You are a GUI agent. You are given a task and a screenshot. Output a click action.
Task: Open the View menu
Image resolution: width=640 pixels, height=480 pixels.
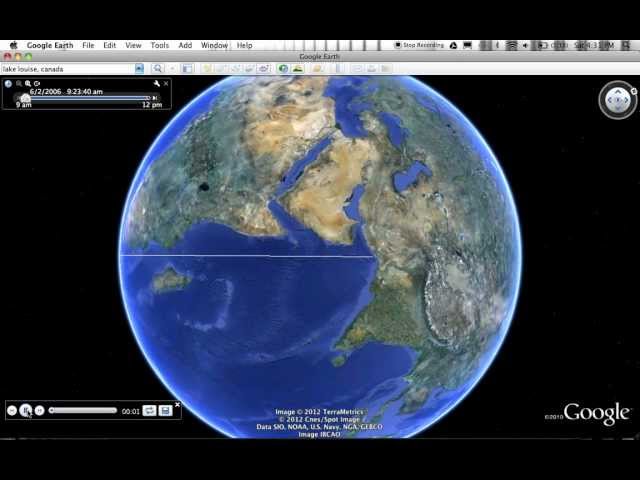(x=133, y=45)
